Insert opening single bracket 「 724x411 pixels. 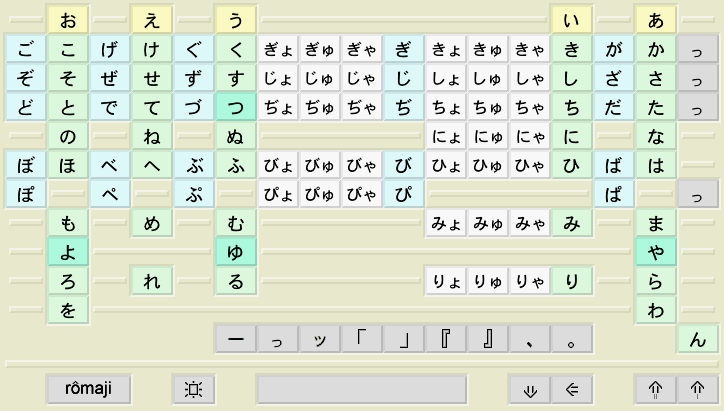click(362, 339)
